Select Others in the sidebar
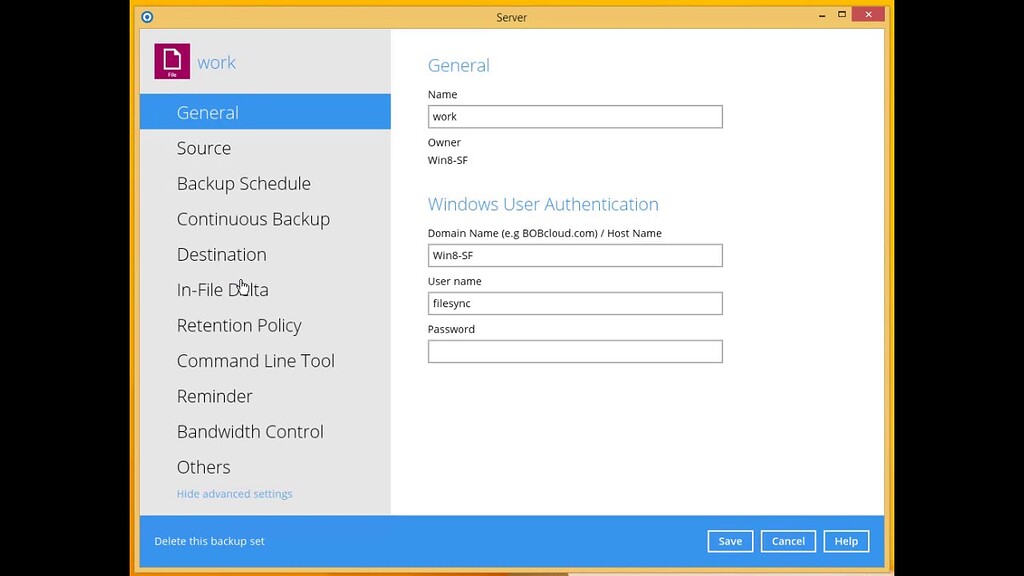Viewport: 1024px width, 576px height. pos(203,467)
